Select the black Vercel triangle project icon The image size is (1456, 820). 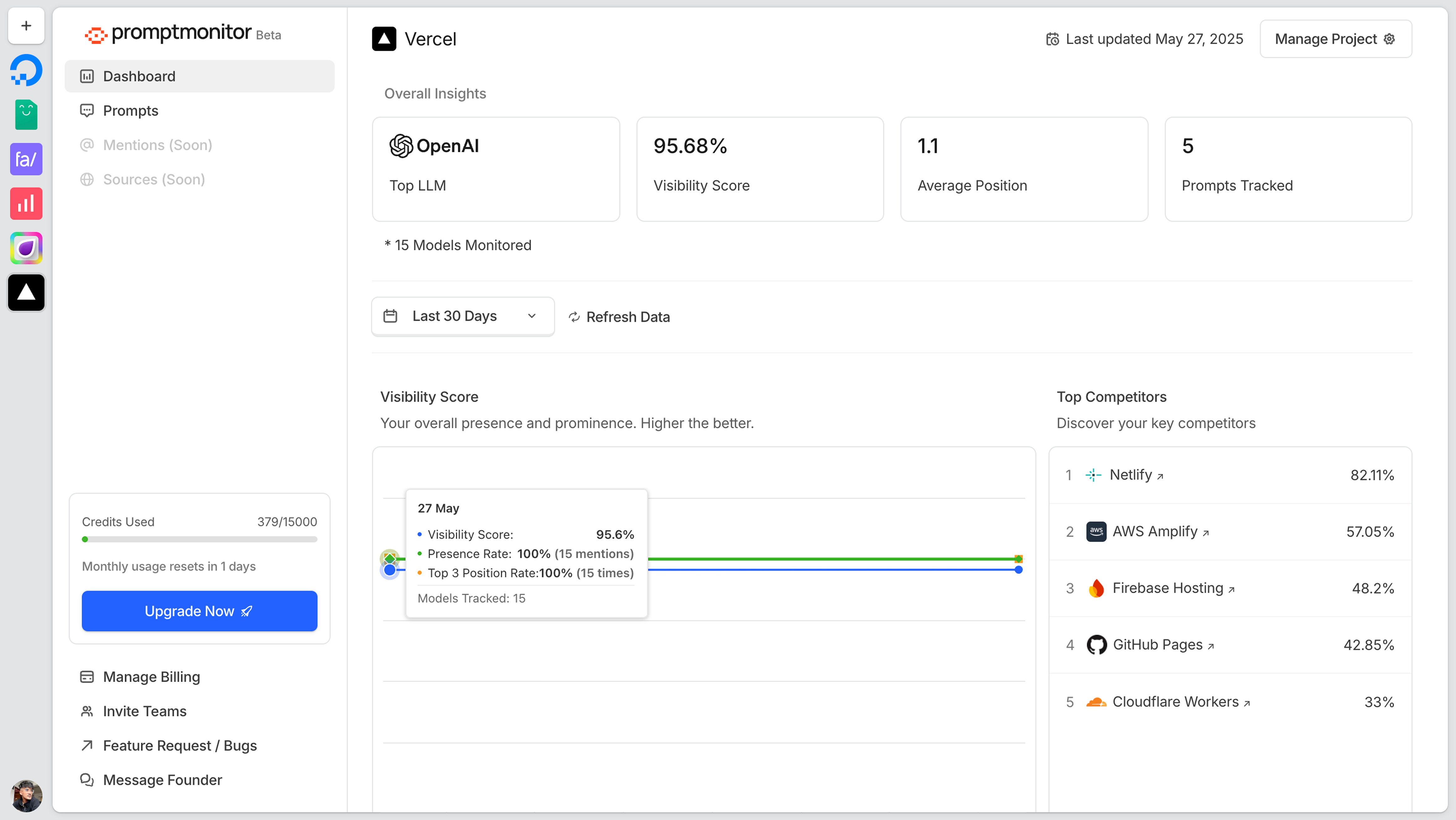[x=26, y=293]
